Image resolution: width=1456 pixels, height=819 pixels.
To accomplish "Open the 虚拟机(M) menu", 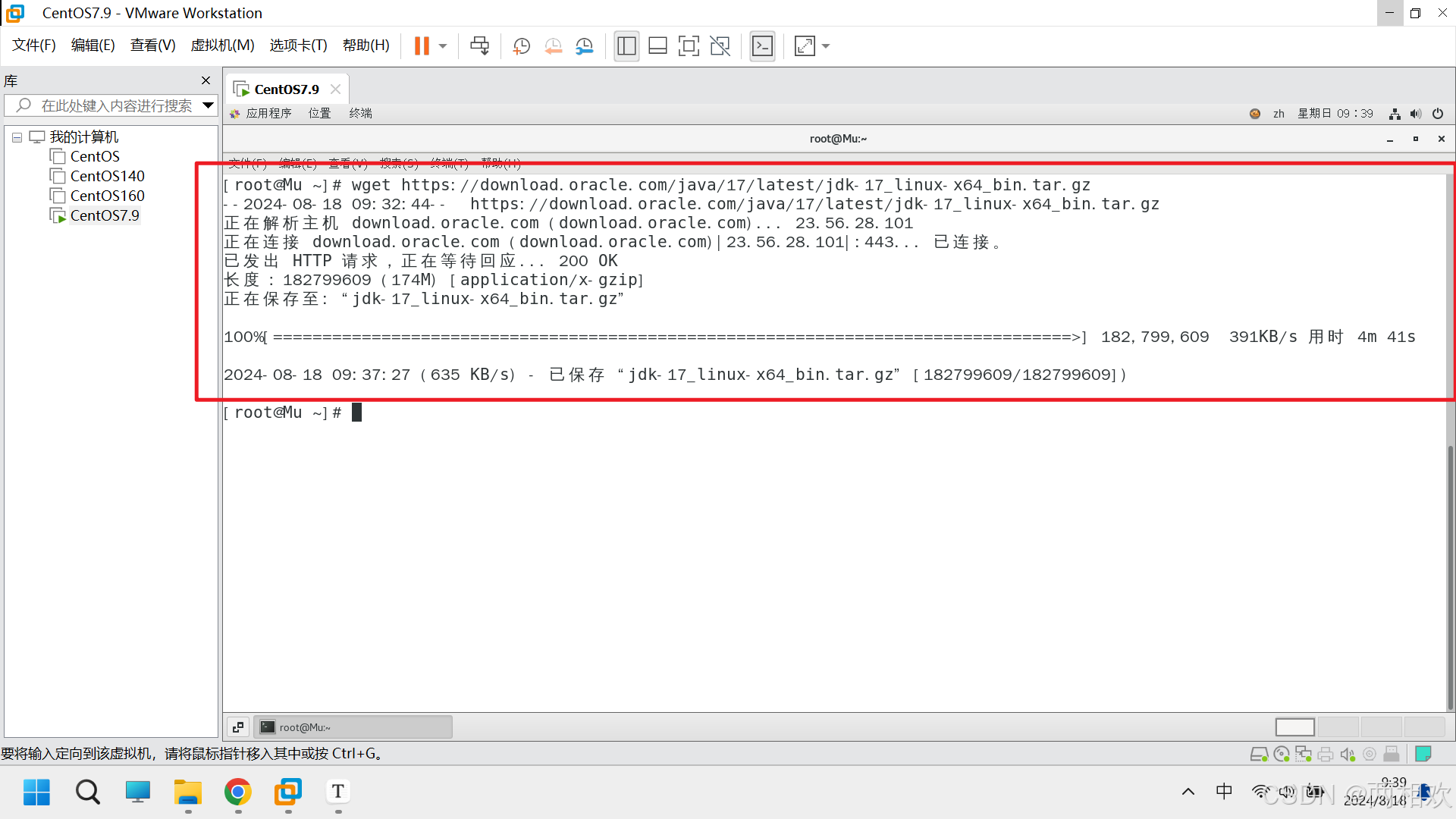I will coord(222,45).
